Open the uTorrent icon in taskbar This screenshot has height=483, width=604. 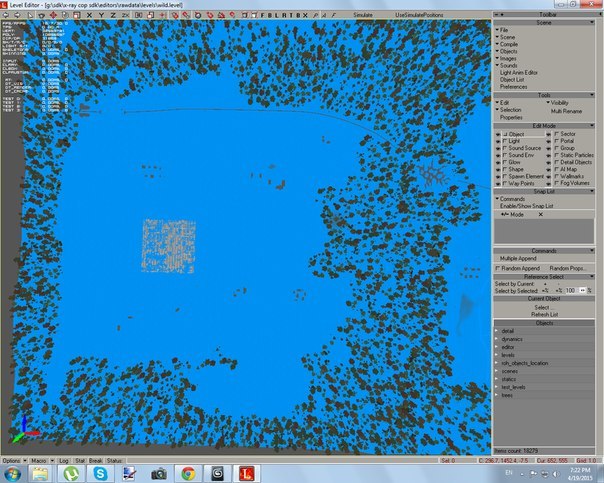[71, 473]
